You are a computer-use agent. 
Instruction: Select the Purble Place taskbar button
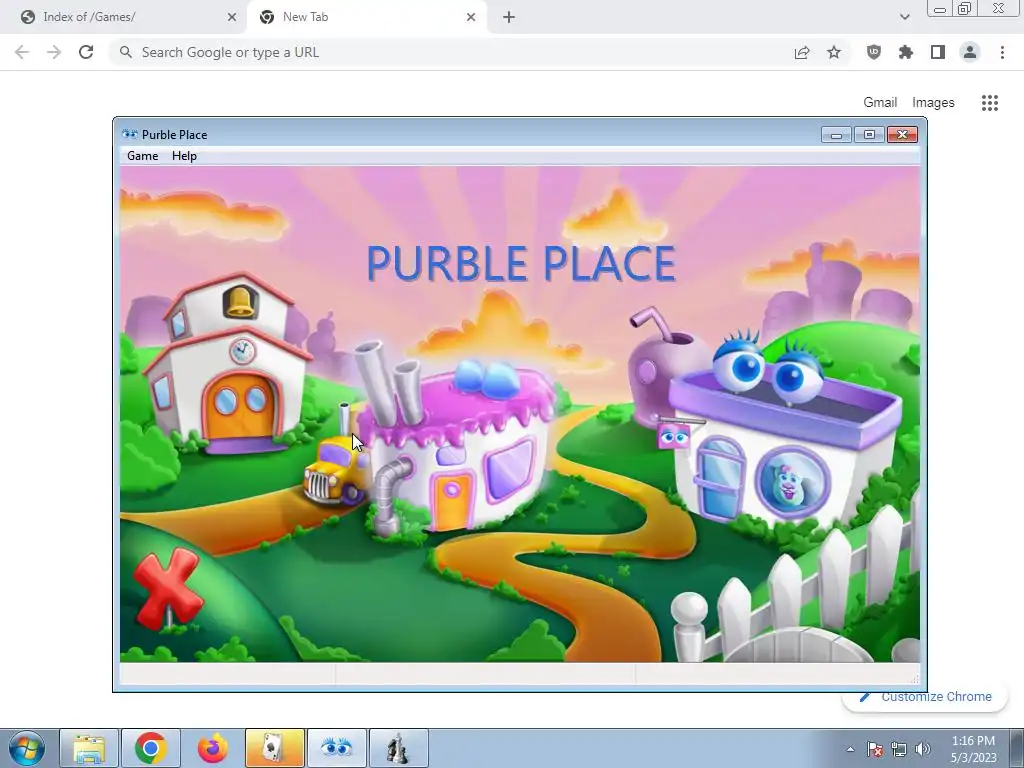pyautogui.click(x=337, y=748)
